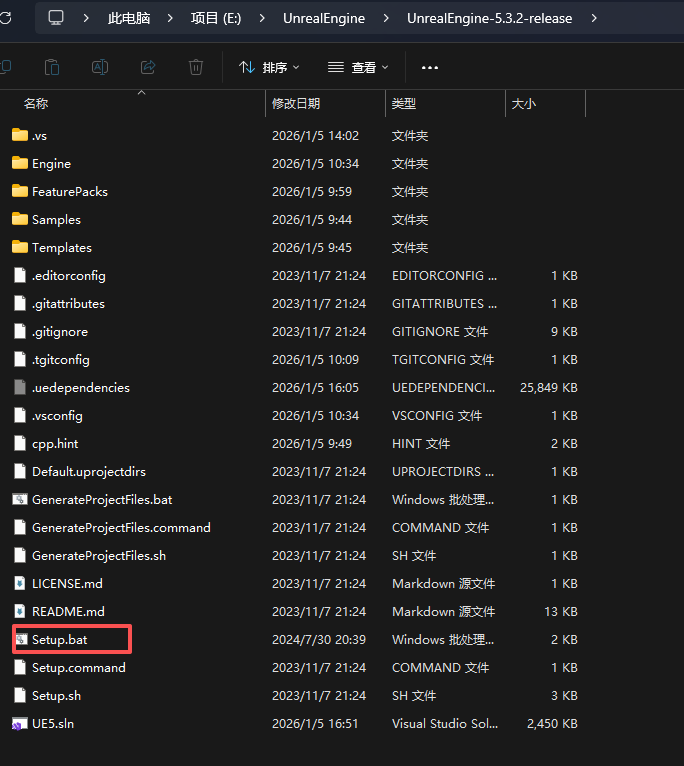Click the 9 KB size cell

pyautogui.click(x=564, y=332)
